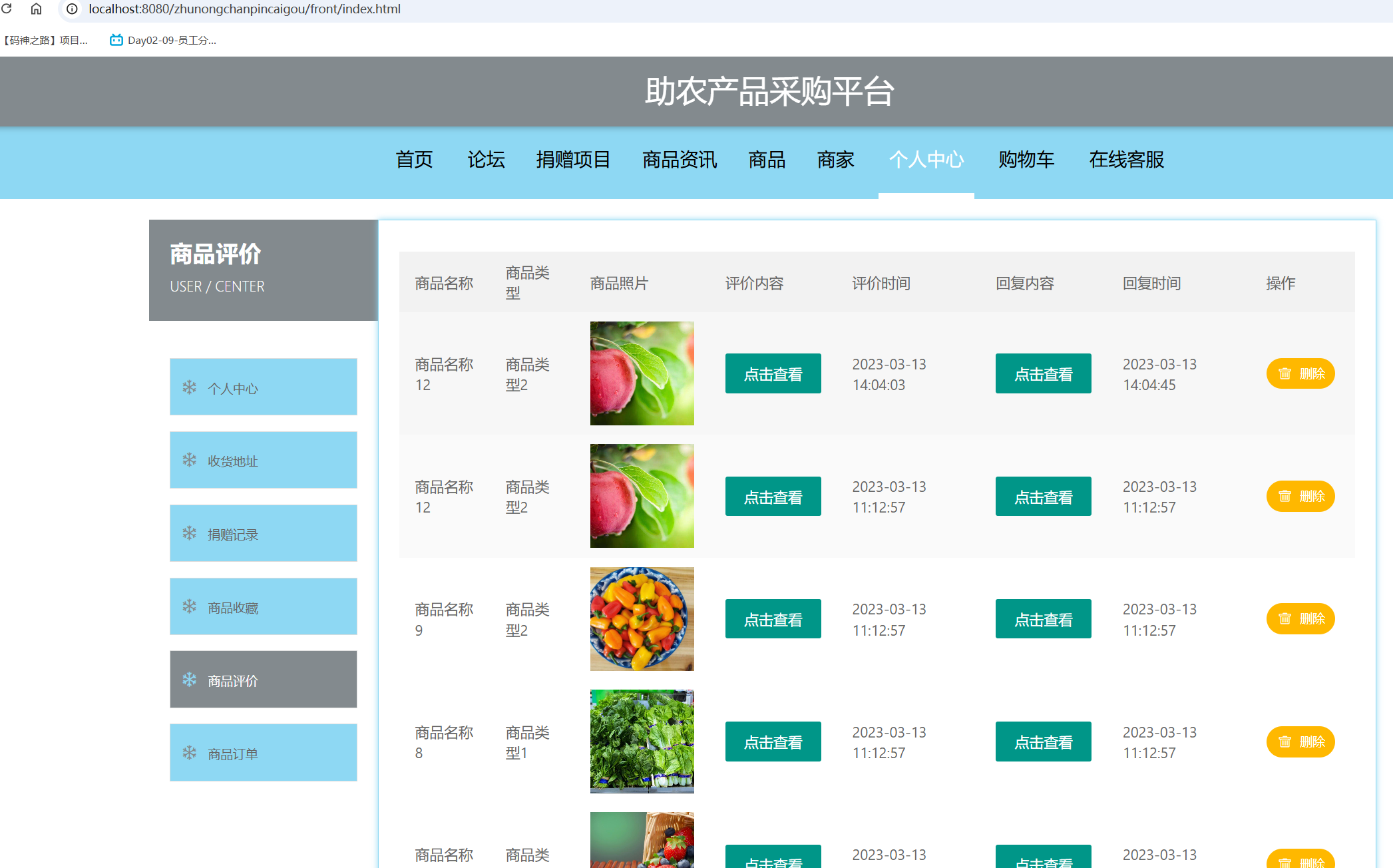The height and width of the screenshot is (868, 1393).
Task: Click the browser address bar URL
Action: click(x=244, y=9)
